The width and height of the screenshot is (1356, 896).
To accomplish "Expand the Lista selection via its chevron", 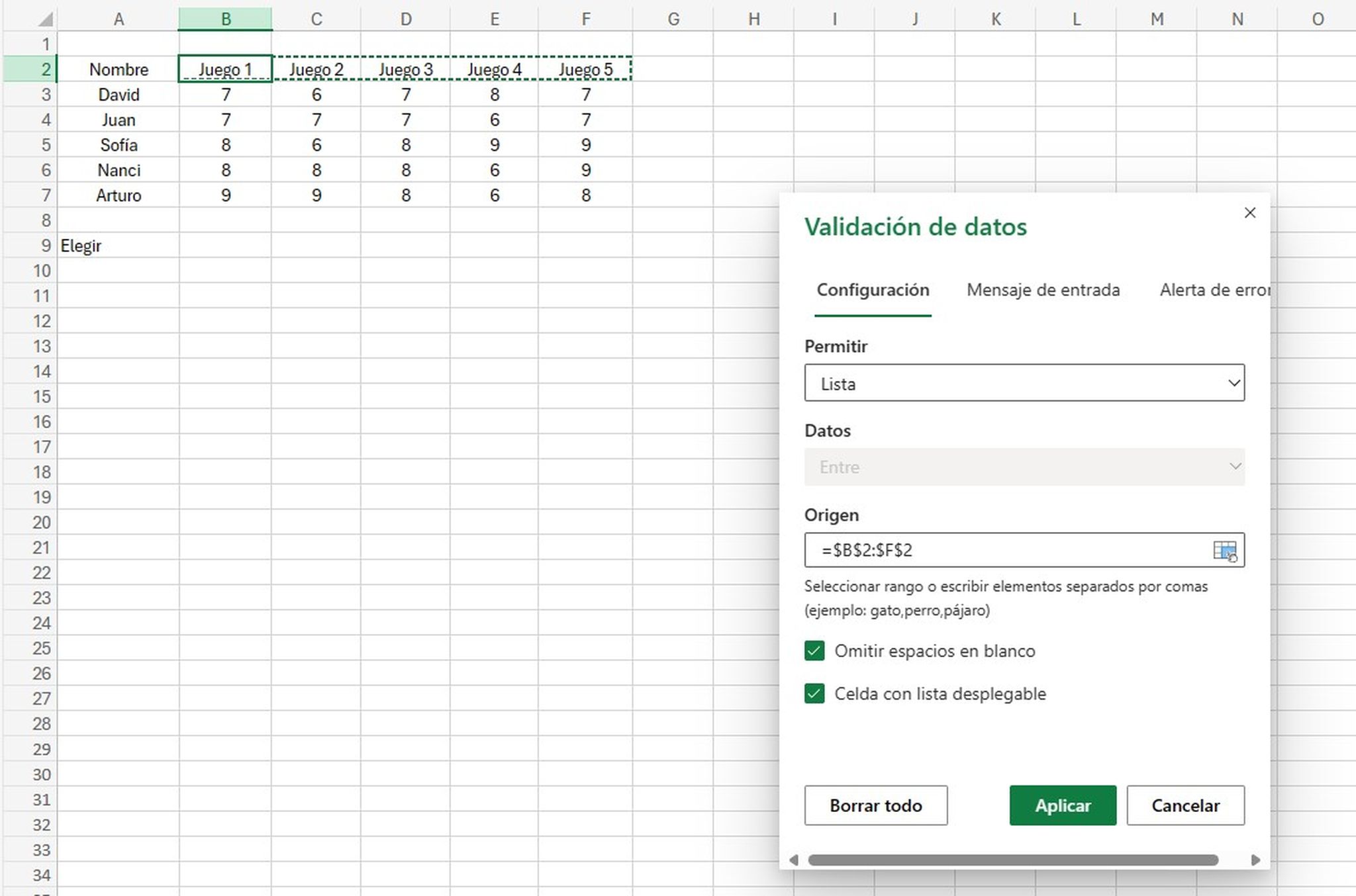I will (x=1234, y=382).
